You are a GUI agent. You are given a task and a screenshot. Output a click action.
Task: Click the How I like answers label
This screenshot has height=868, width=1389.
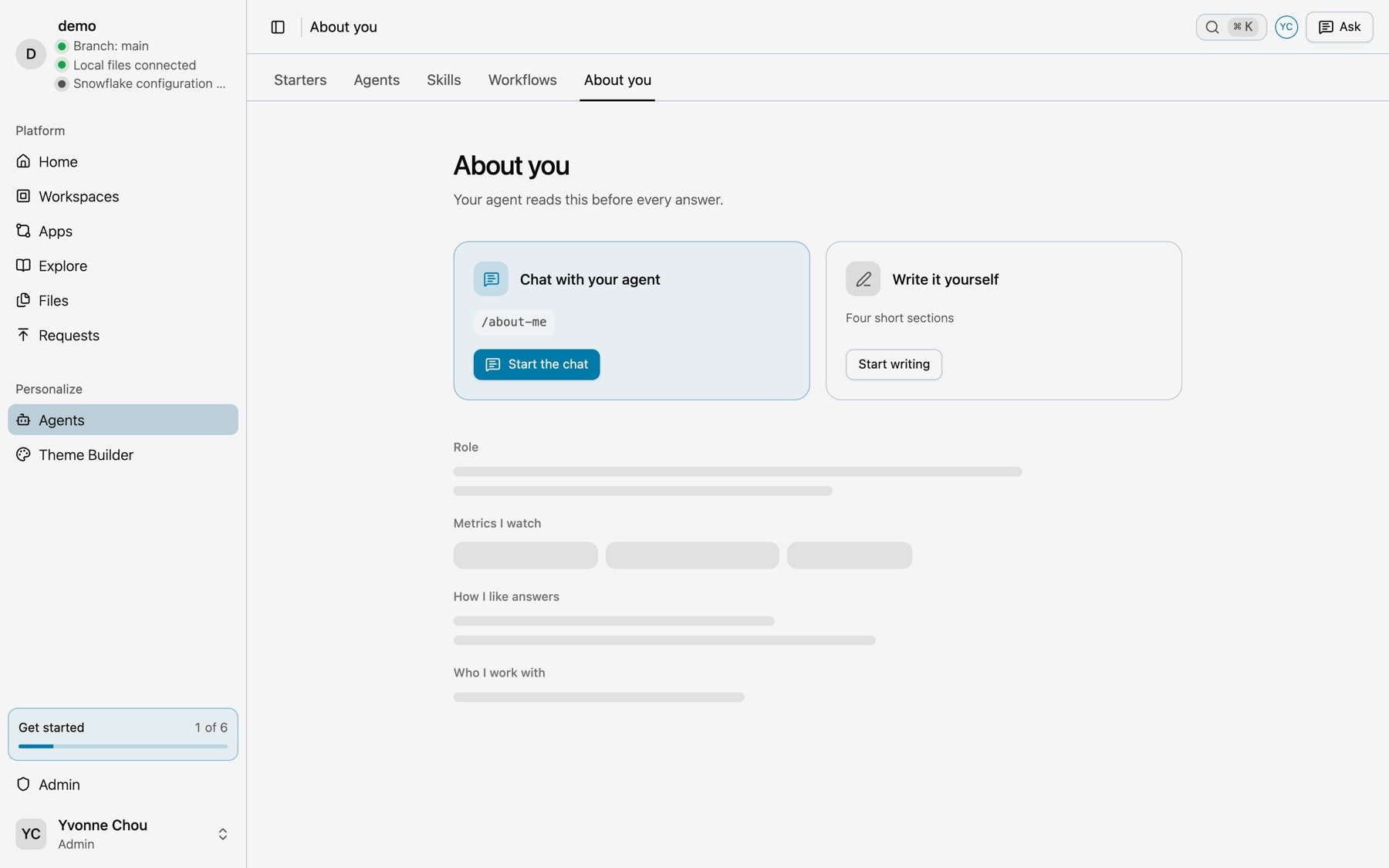click(x=506, y=596)
